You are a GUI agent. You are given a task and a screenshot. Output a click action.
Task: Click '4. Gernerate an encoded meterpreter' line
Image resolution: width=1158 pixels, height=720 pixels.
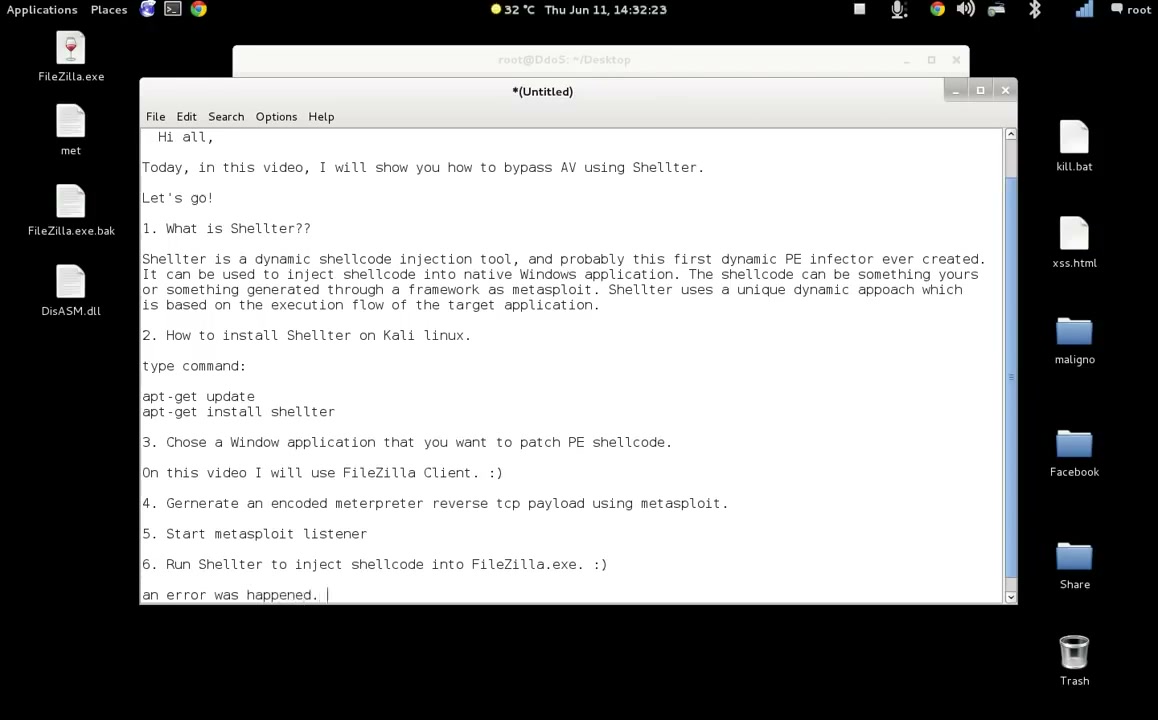435,504
